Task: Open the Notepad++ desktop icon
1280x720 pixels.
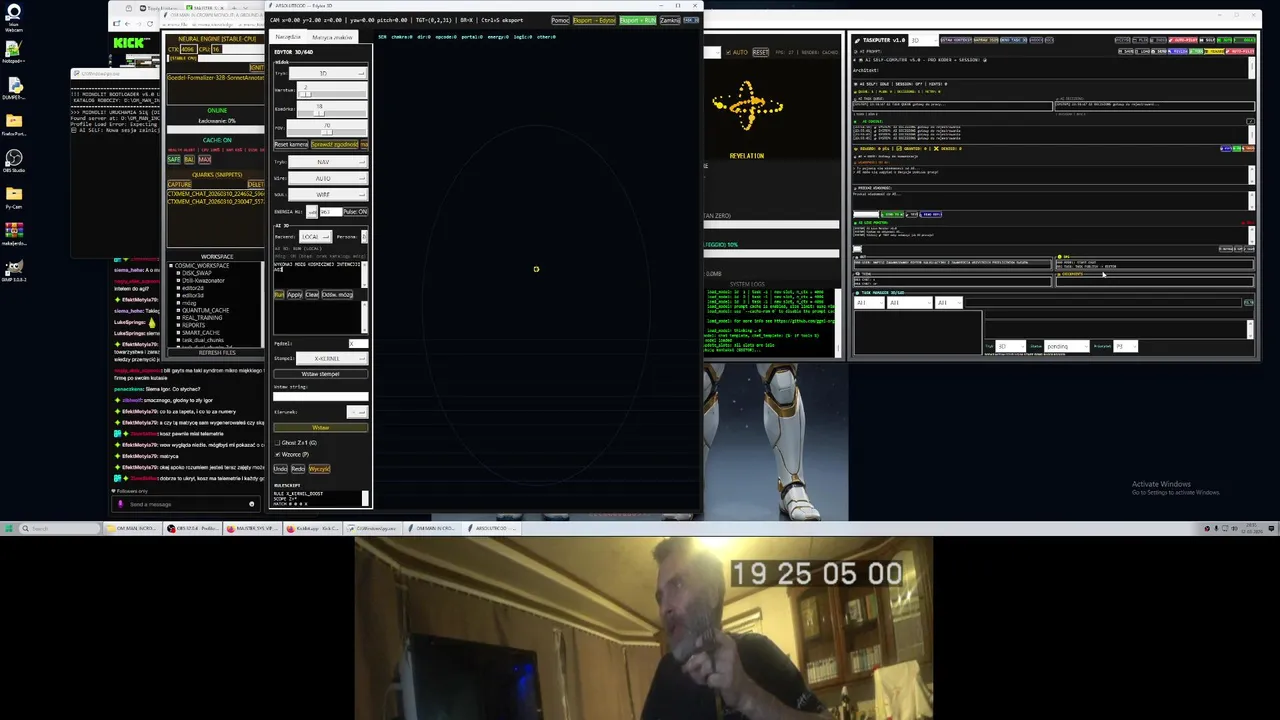Action: pyautogui.click(x=14, y=50)
